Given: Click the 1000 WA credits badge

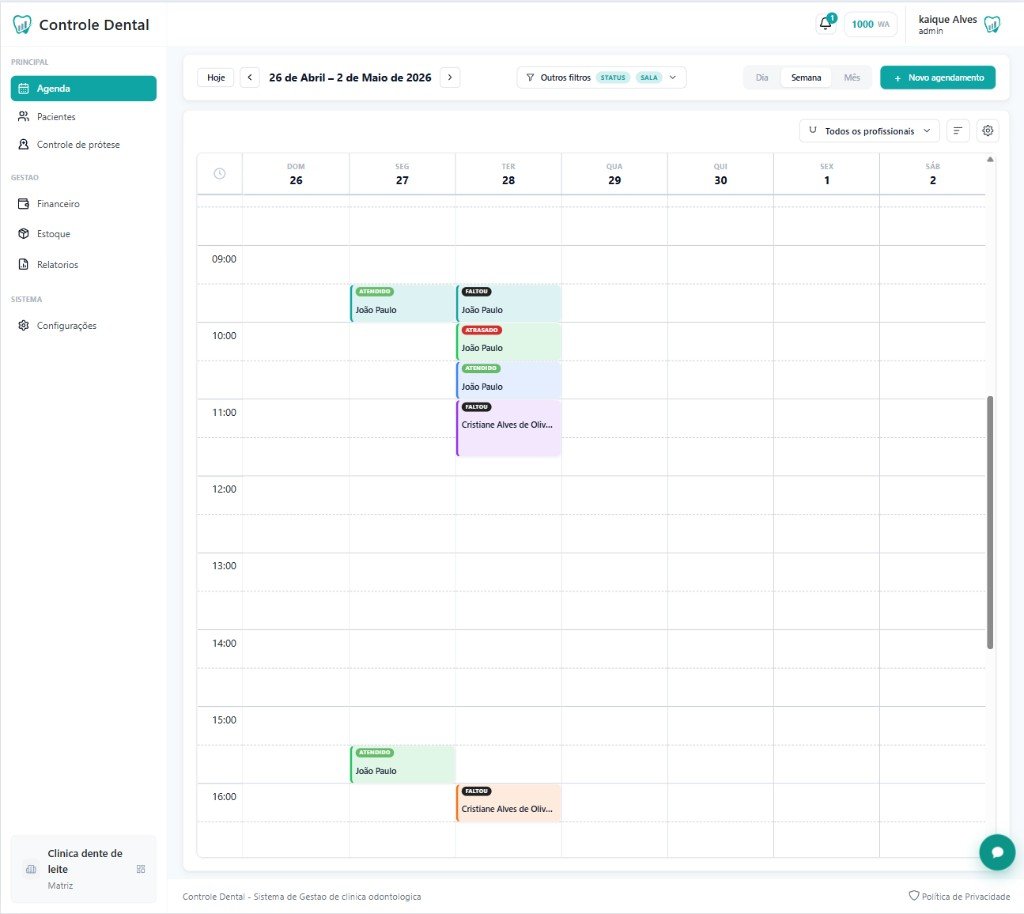Looking at the screenshot, I should pos(870,24).
